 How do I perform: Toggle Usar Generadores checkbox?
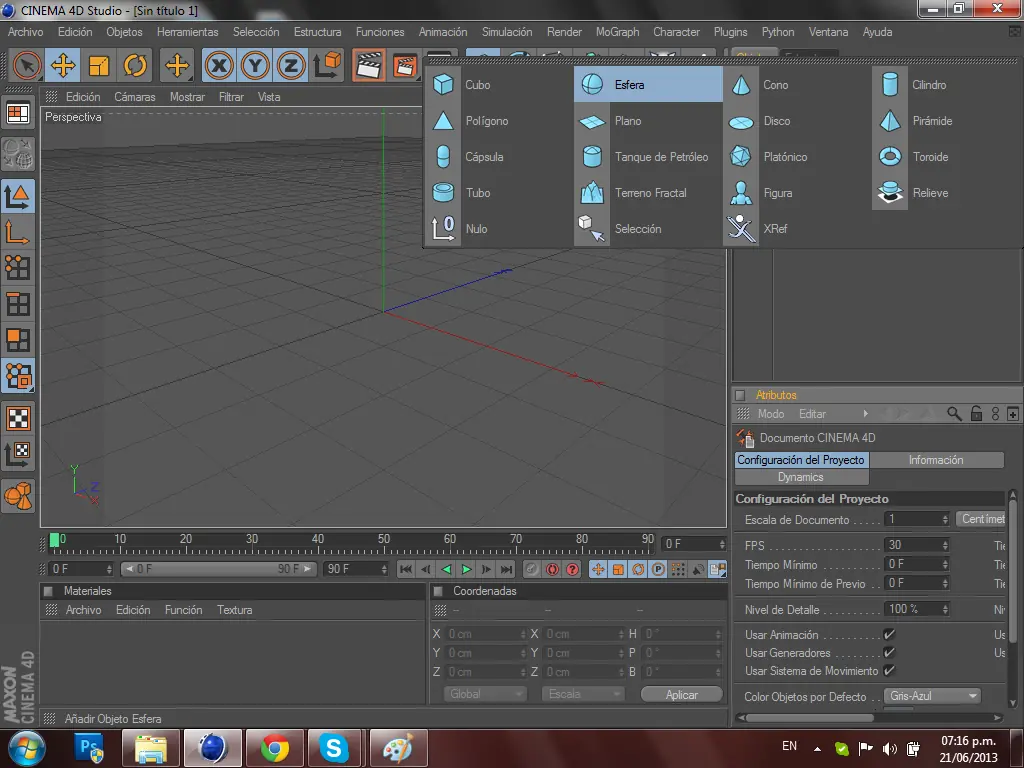(x=889, y=652)
